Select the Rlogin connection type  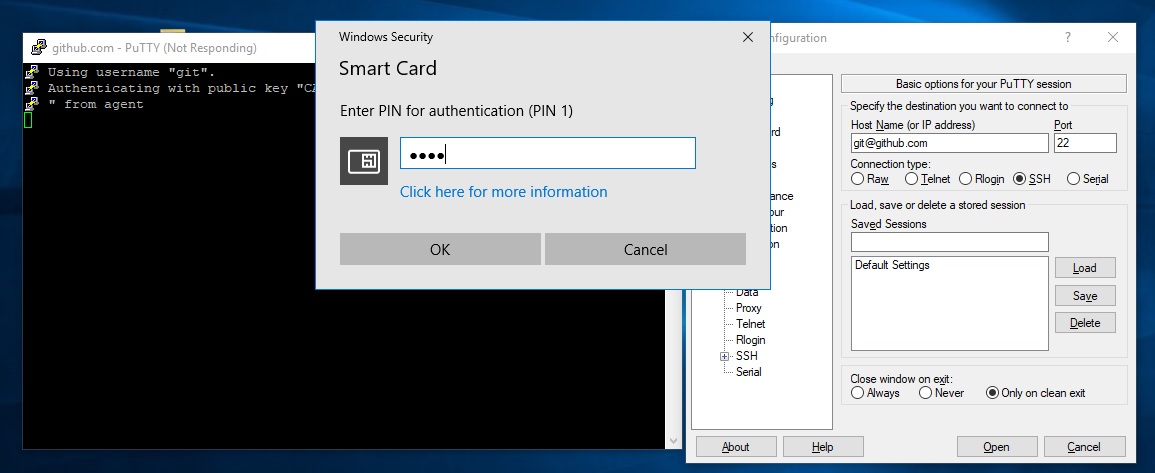(980, 178)
